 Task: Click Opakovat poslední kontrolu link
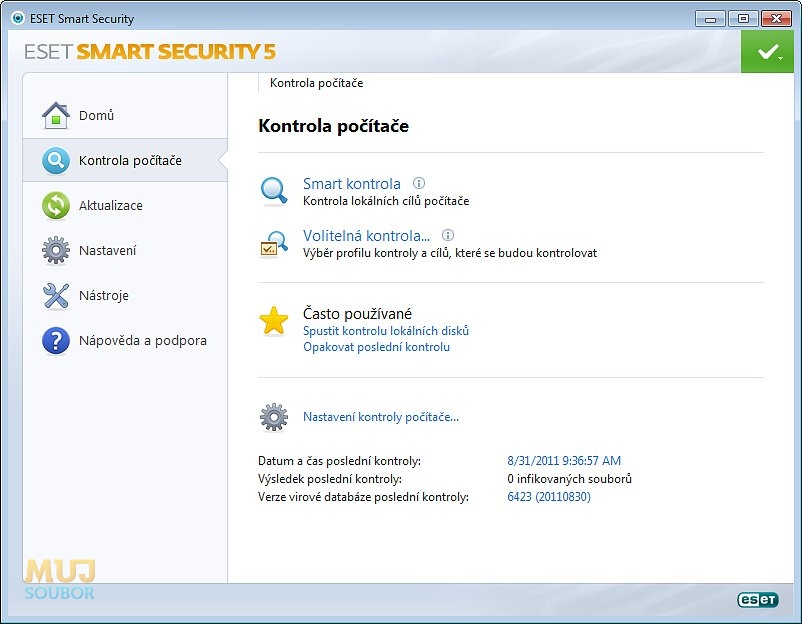pyautogui.click(x=376, y=347)
